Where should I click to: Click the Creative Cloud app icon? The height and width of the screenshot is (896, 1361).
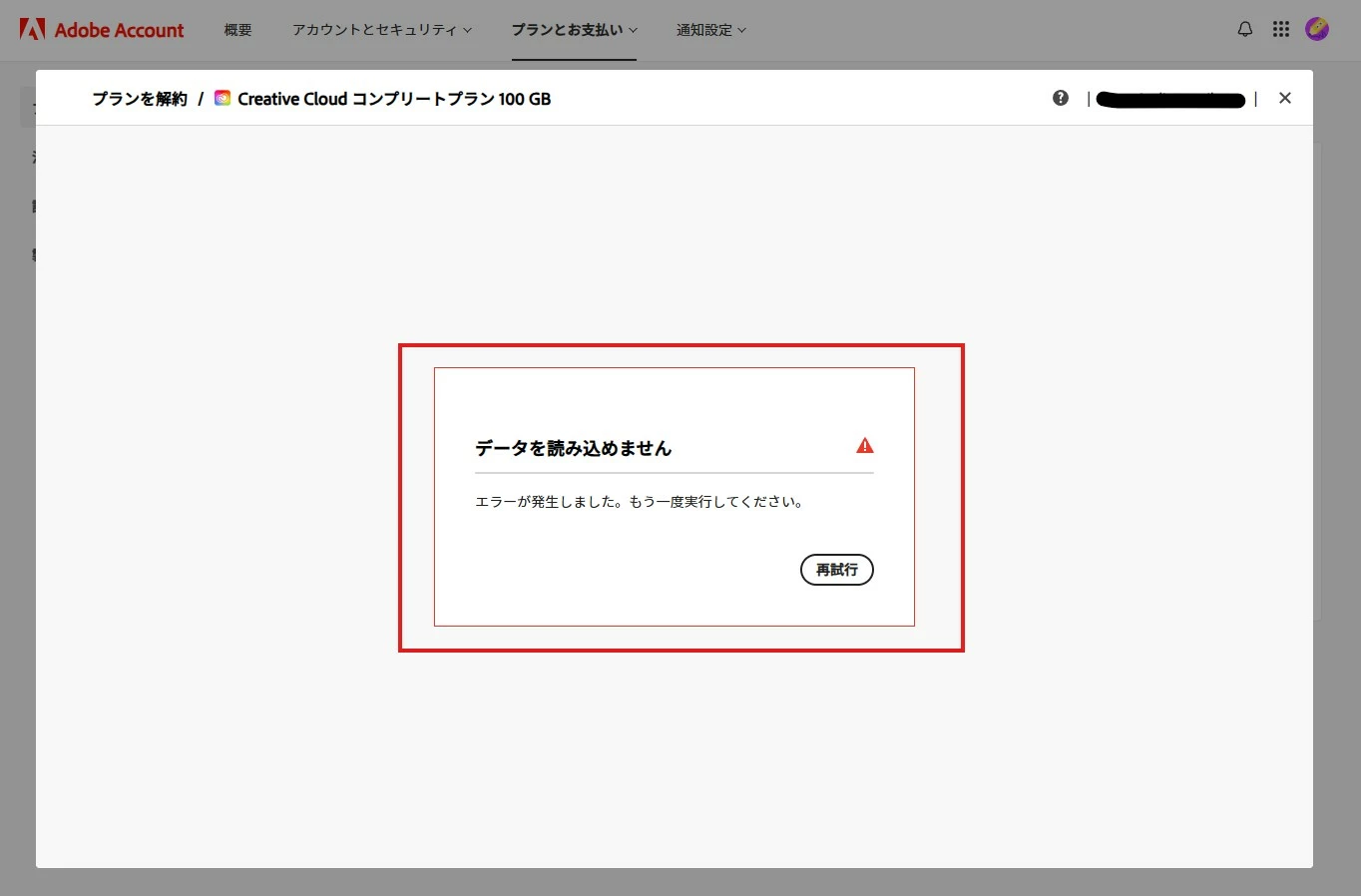pyautogui.click(x=223, y=98)
